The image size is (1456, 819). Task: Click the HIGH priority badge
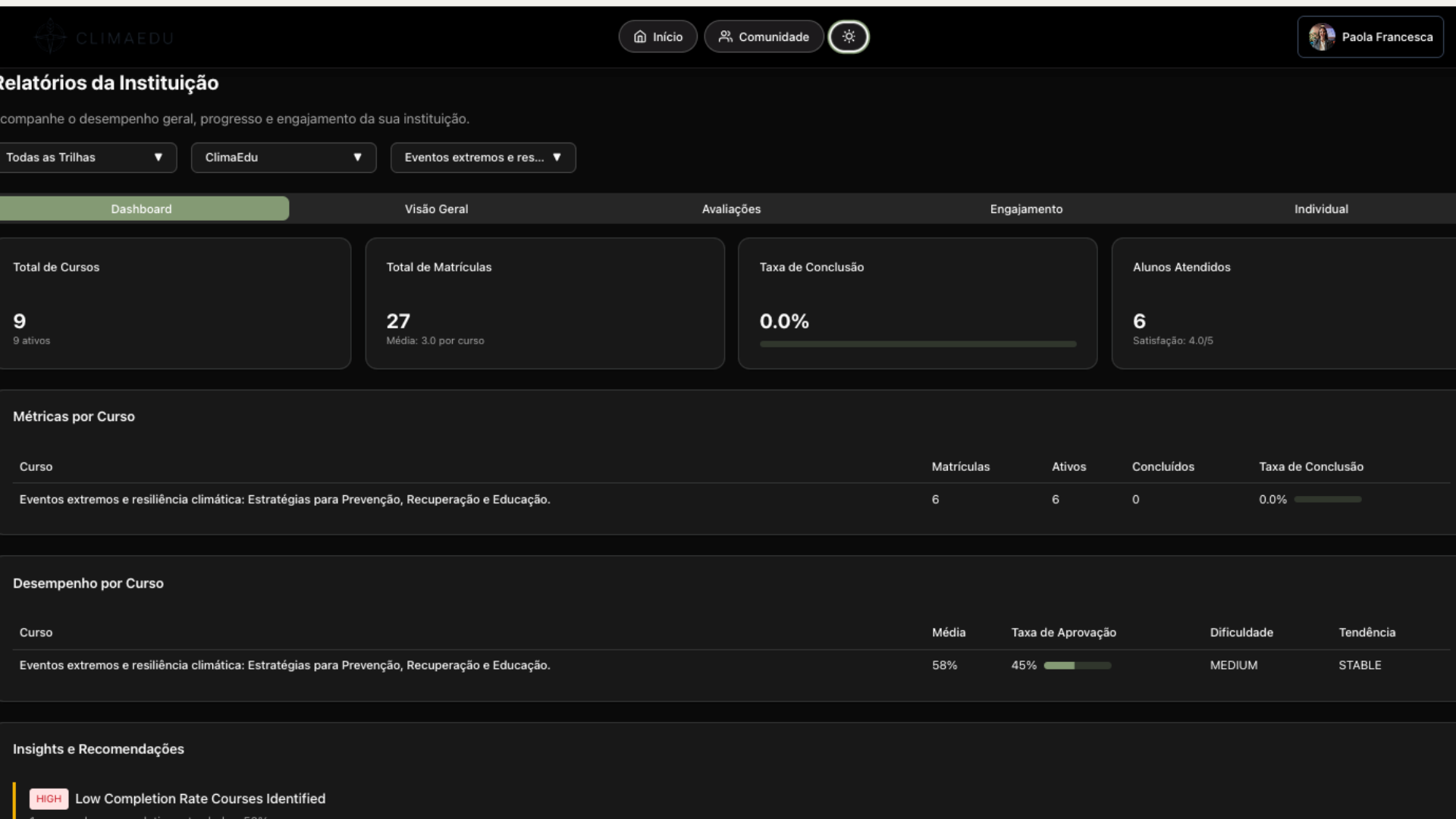[x=49, y=799]
